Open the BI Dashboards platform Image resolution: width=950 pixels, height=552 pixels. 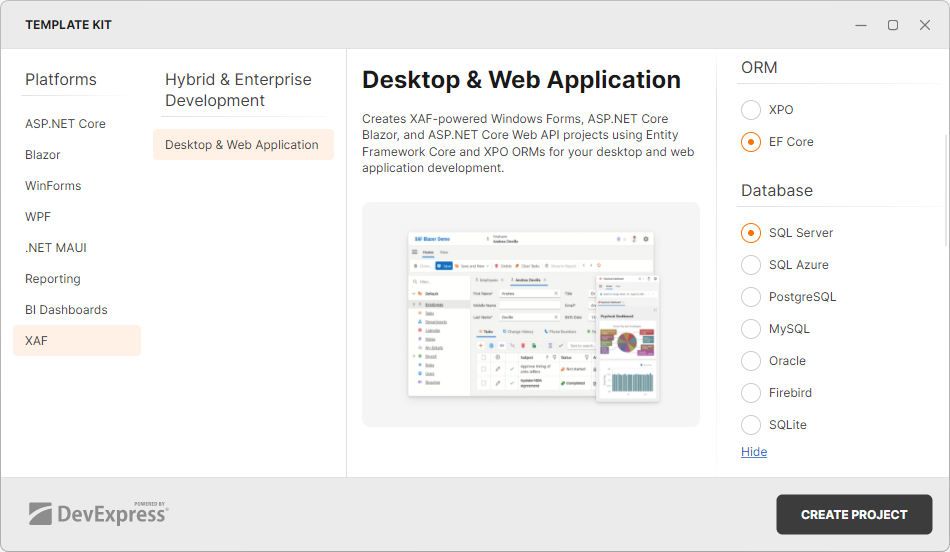tap(77, 310)
